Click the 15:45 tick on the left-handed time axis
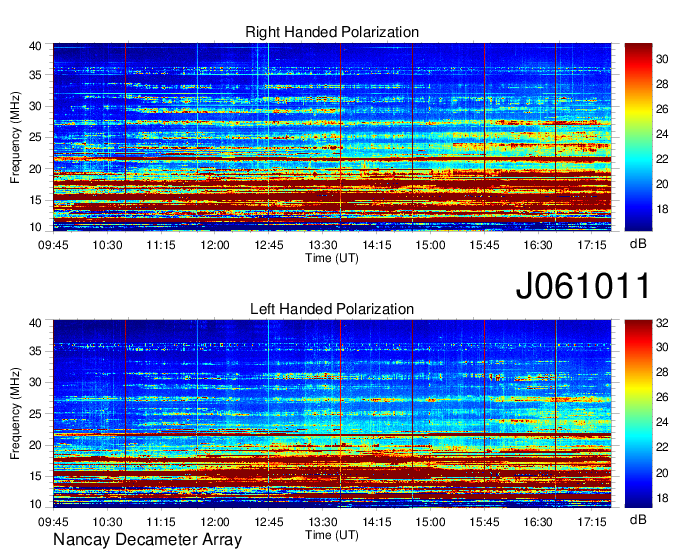 pos(484,522)
